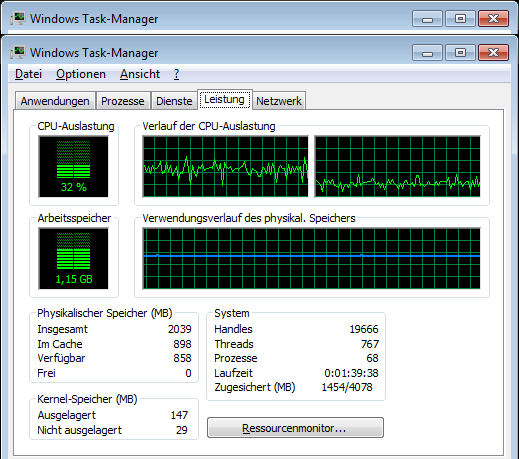This screenshot has width=519, height=459.
Task: Maximize the background Task-Manager window
Action: 460,19
